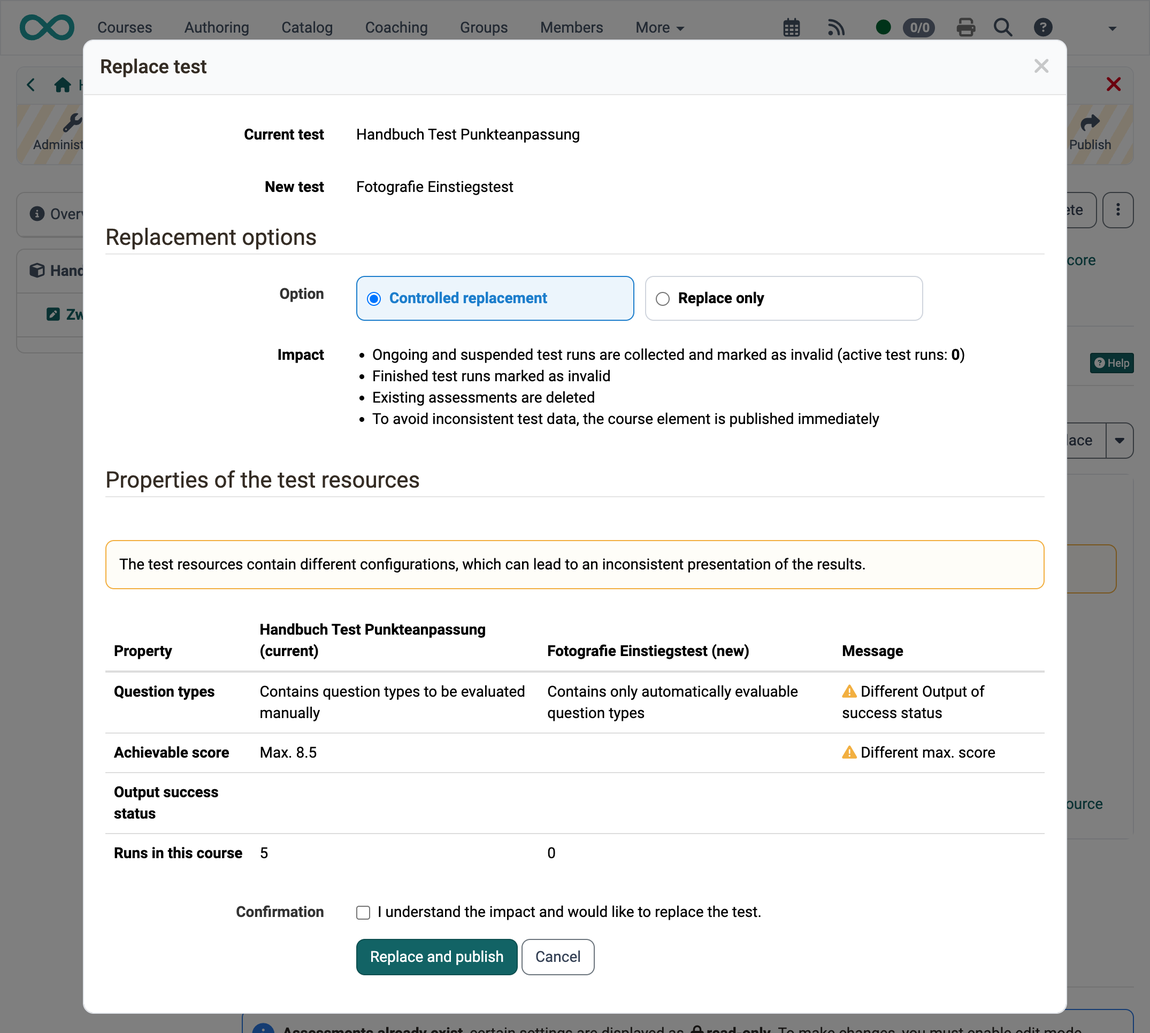1150x1033 pixels.
Task: Select Replace only option
Action: (783, 299)
